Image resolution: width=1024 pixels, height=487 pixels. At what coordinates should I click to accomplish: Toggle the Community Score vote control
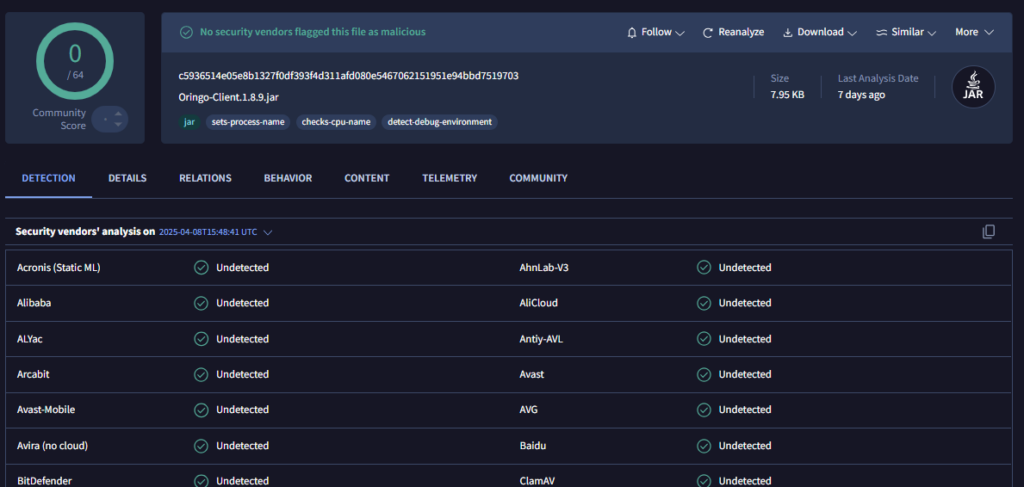click(109, 120)
